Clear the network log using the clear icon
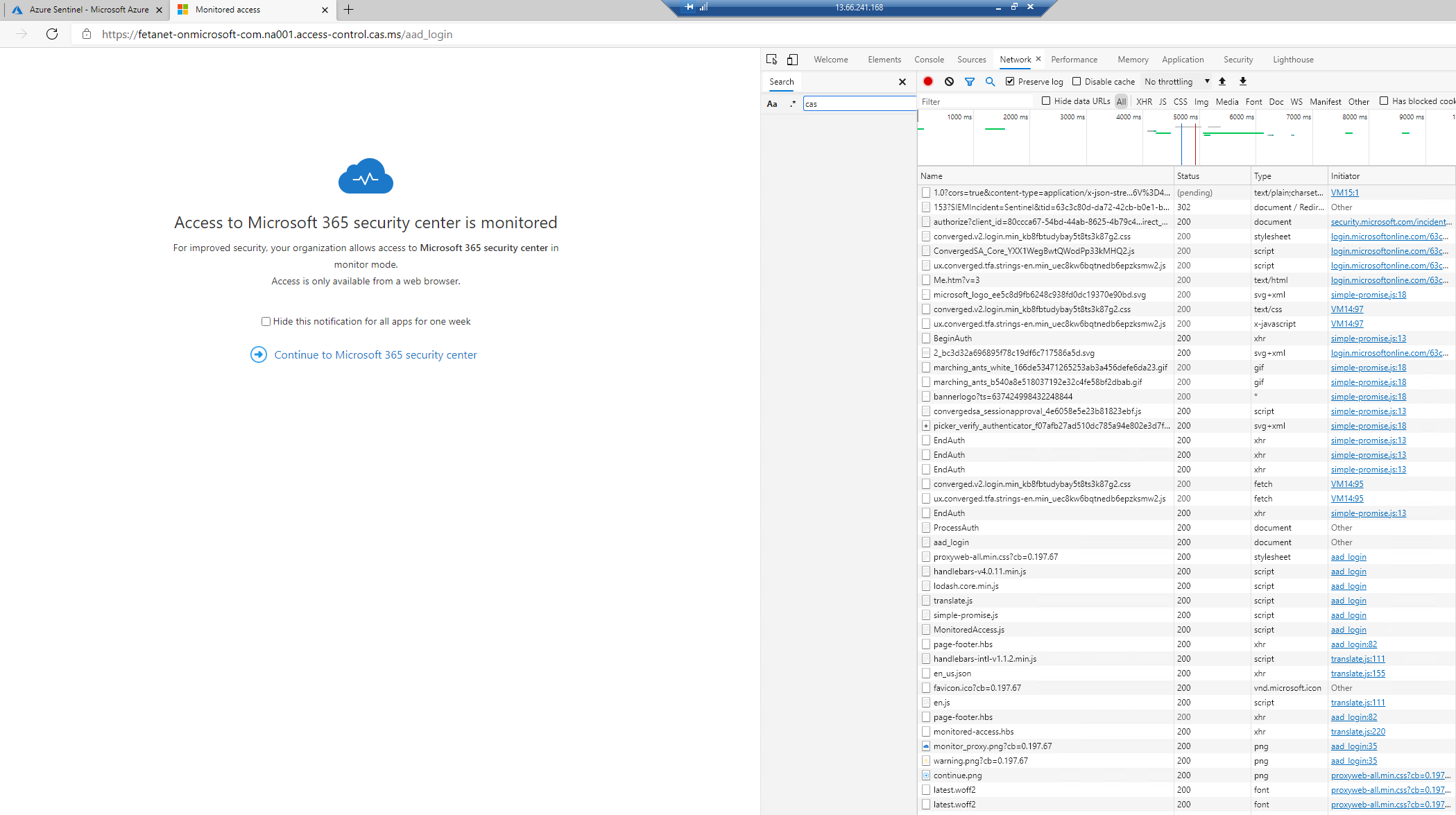 tap(949, 81)
